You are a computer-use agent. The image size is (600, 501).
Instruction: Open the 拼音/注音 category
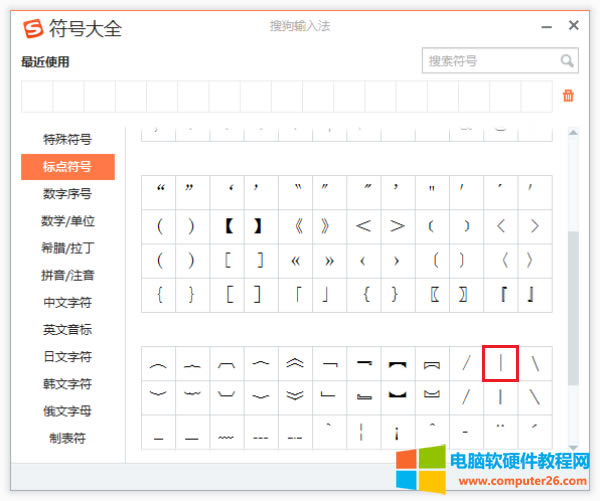67,275
